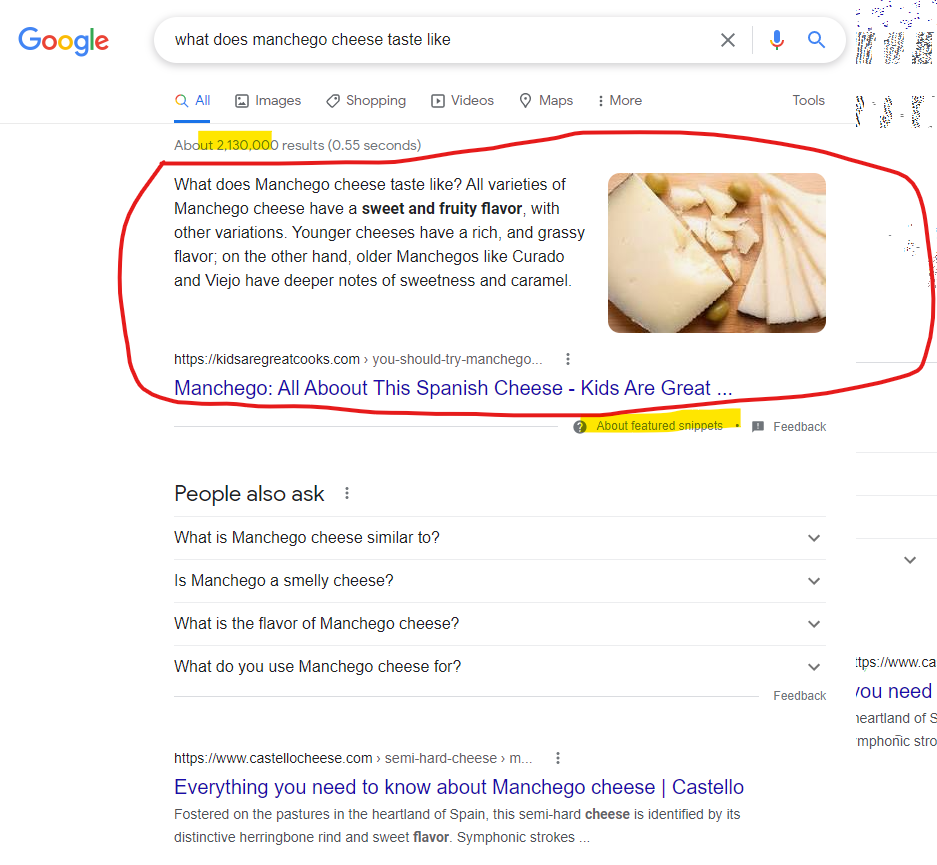Viewport: 937px width, 865px height.
Task: Open the People also ask three-dot menu
Action: click(x=347, y=493)
